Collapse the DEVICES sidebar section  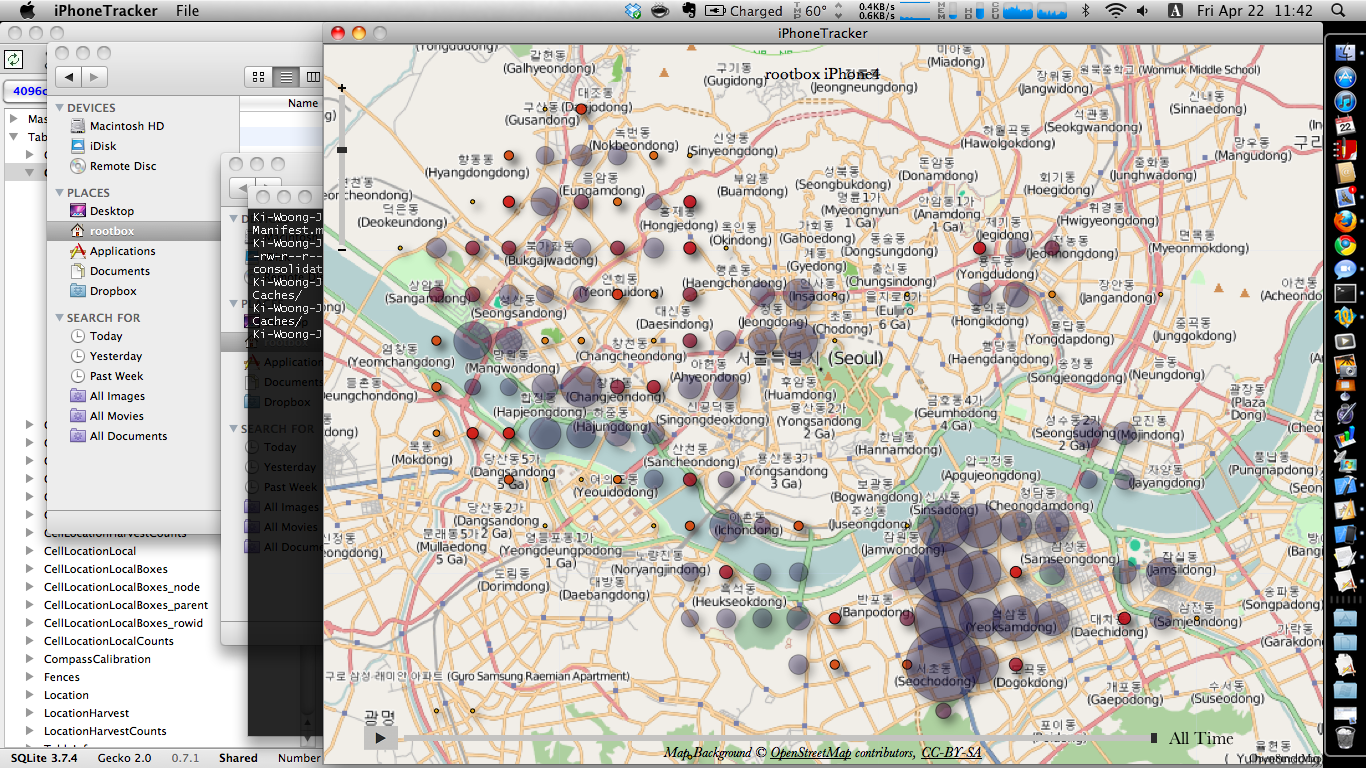coord(59,107)
